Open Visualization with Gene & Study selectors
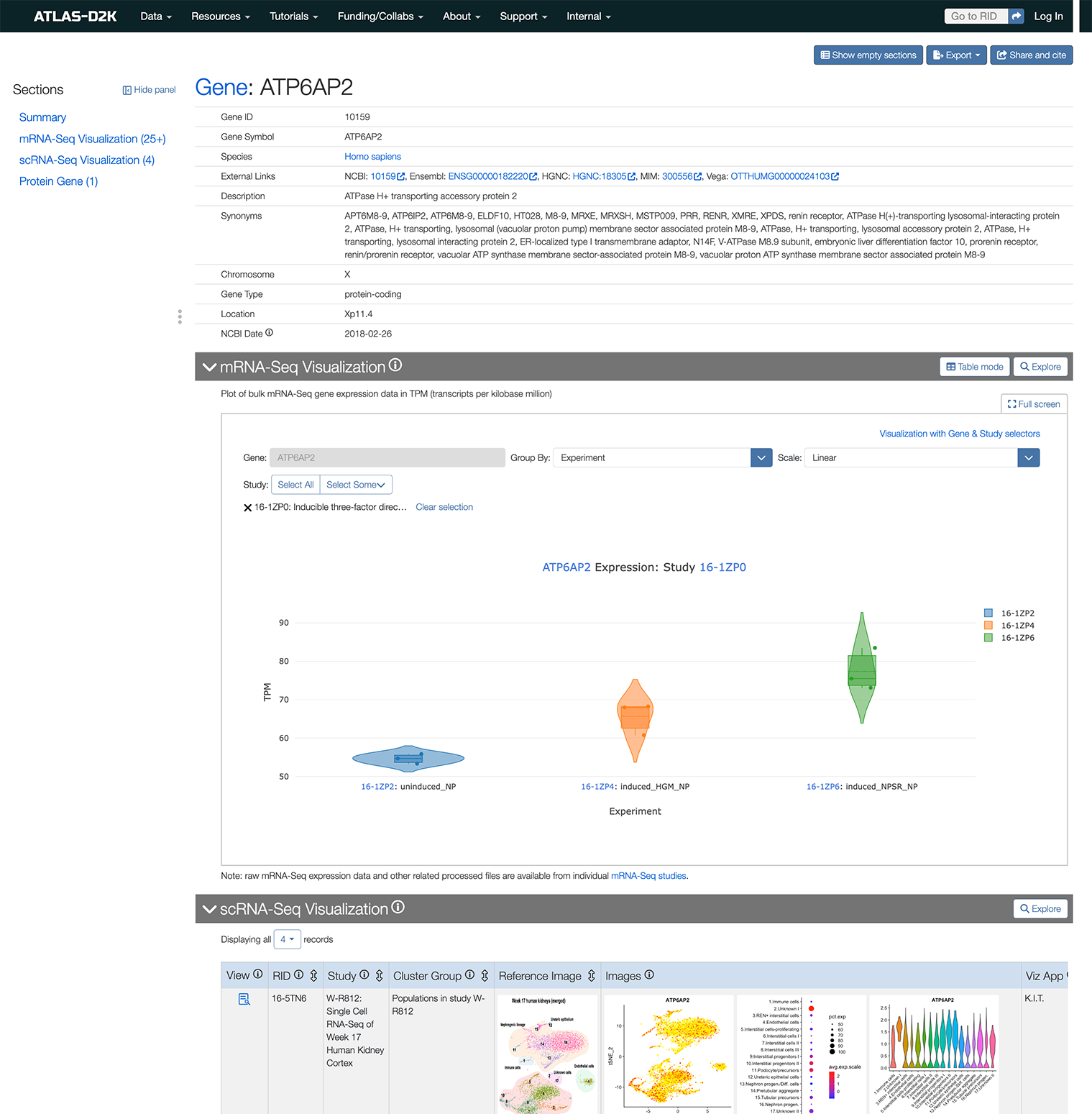This screenshot has height=1114, width=1092. point(960,434)
